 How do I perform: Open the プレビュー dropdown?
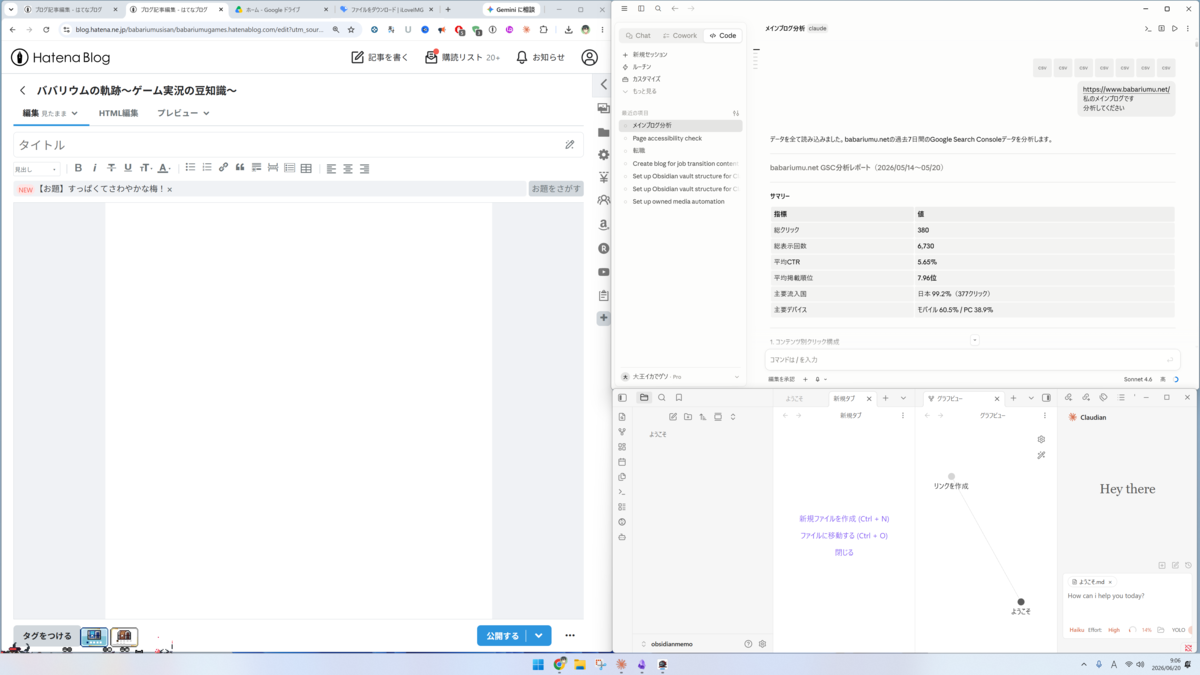click(x=183, y=113)
